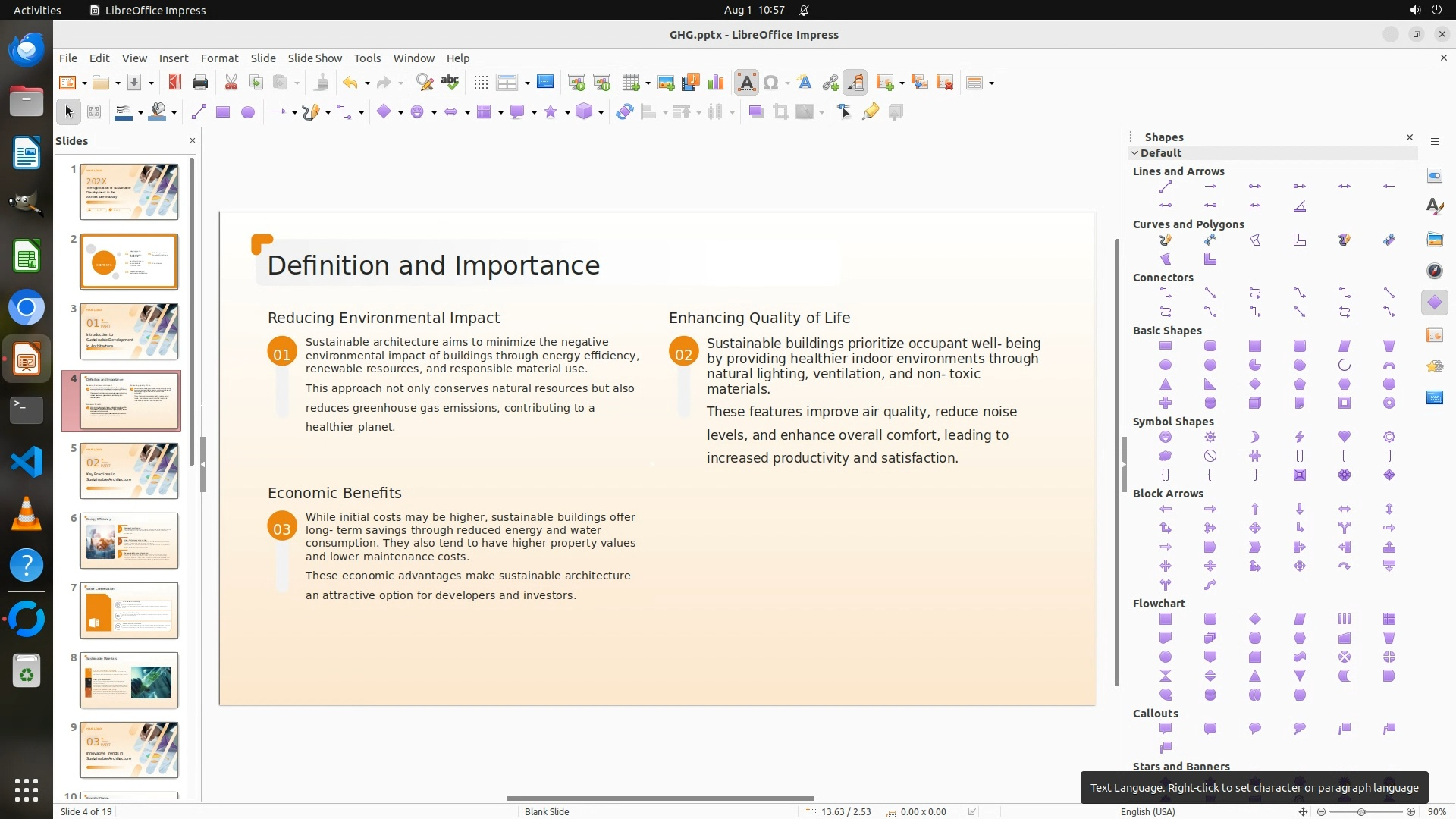Collapse the Default shapes section
This screenshot has height=819, width=1456.
tap(1135, 153)
